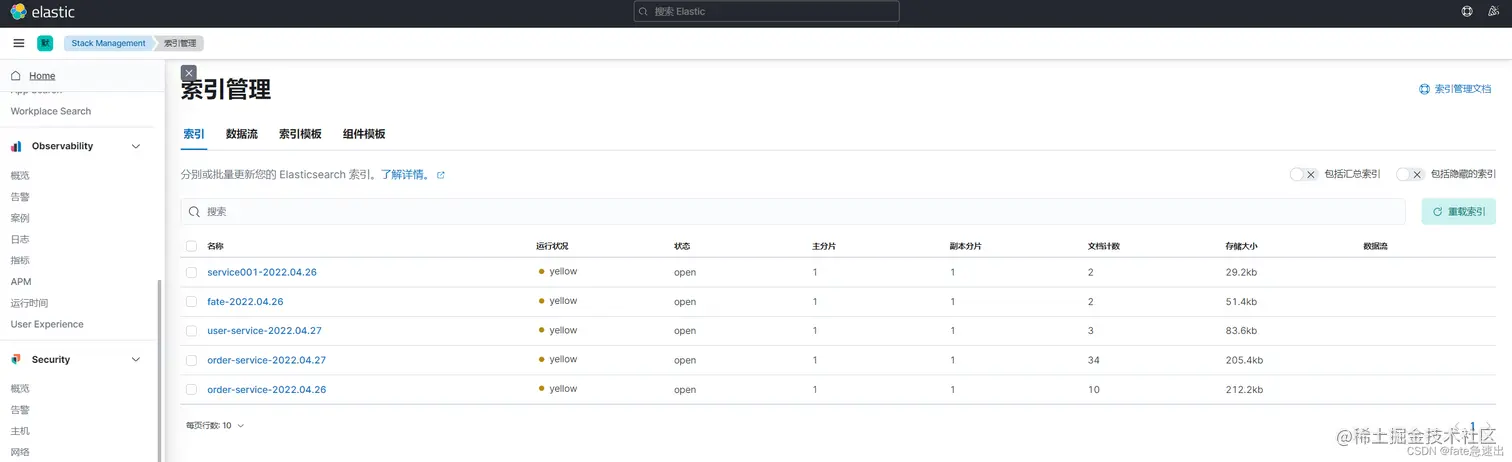The width and height of the screenshot is (1512, 462).
Task: Click the 了解详情 link
Action: 406,175
